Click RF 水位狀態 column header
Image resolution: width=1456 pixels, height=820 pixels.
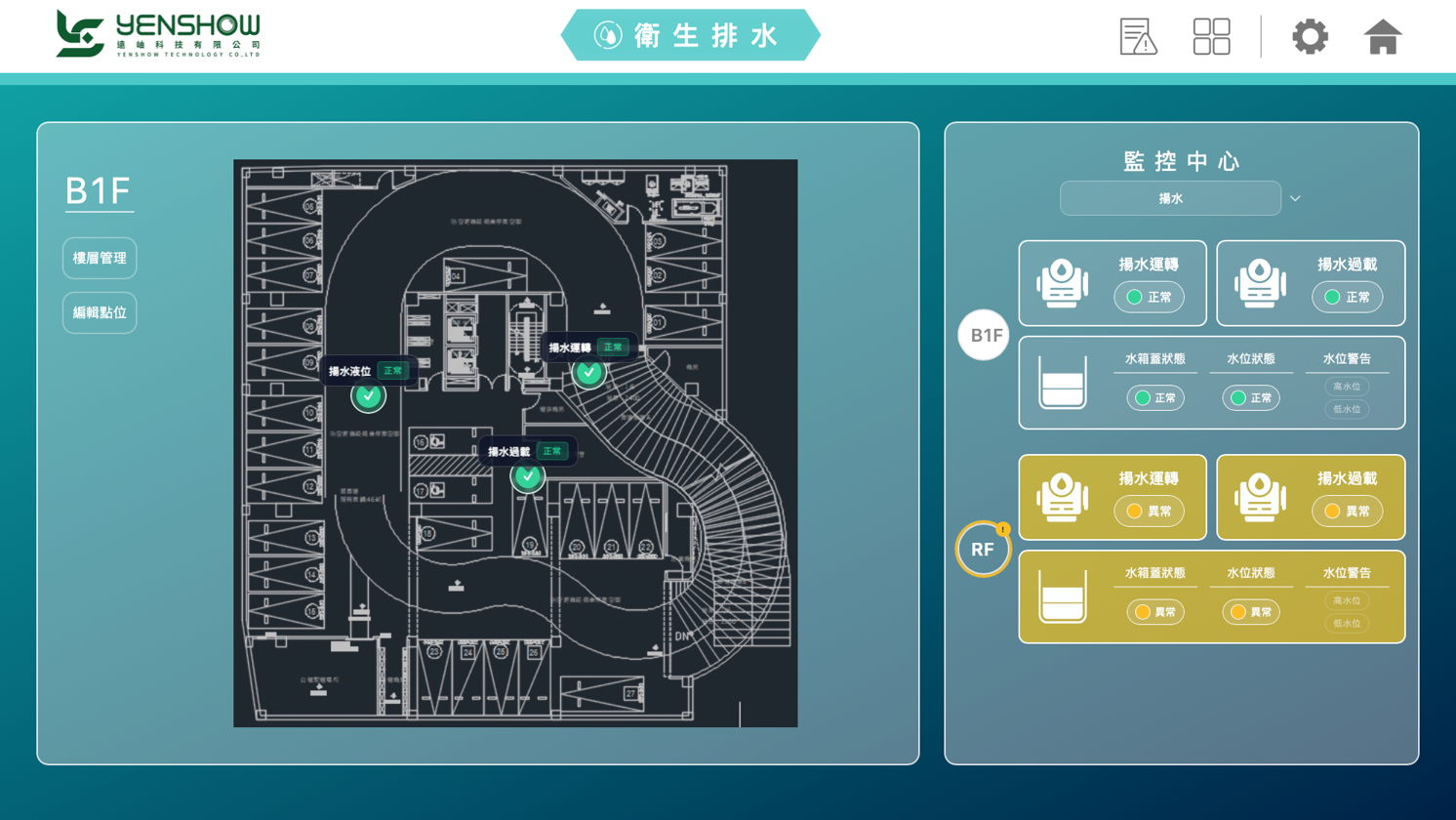pos(1251,573)
